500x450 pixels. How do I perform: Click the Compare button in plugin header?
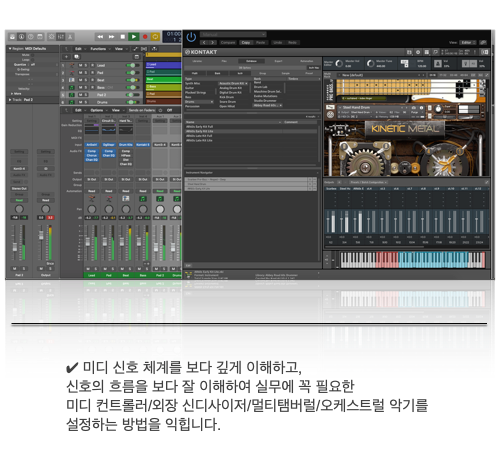point(228,43)
